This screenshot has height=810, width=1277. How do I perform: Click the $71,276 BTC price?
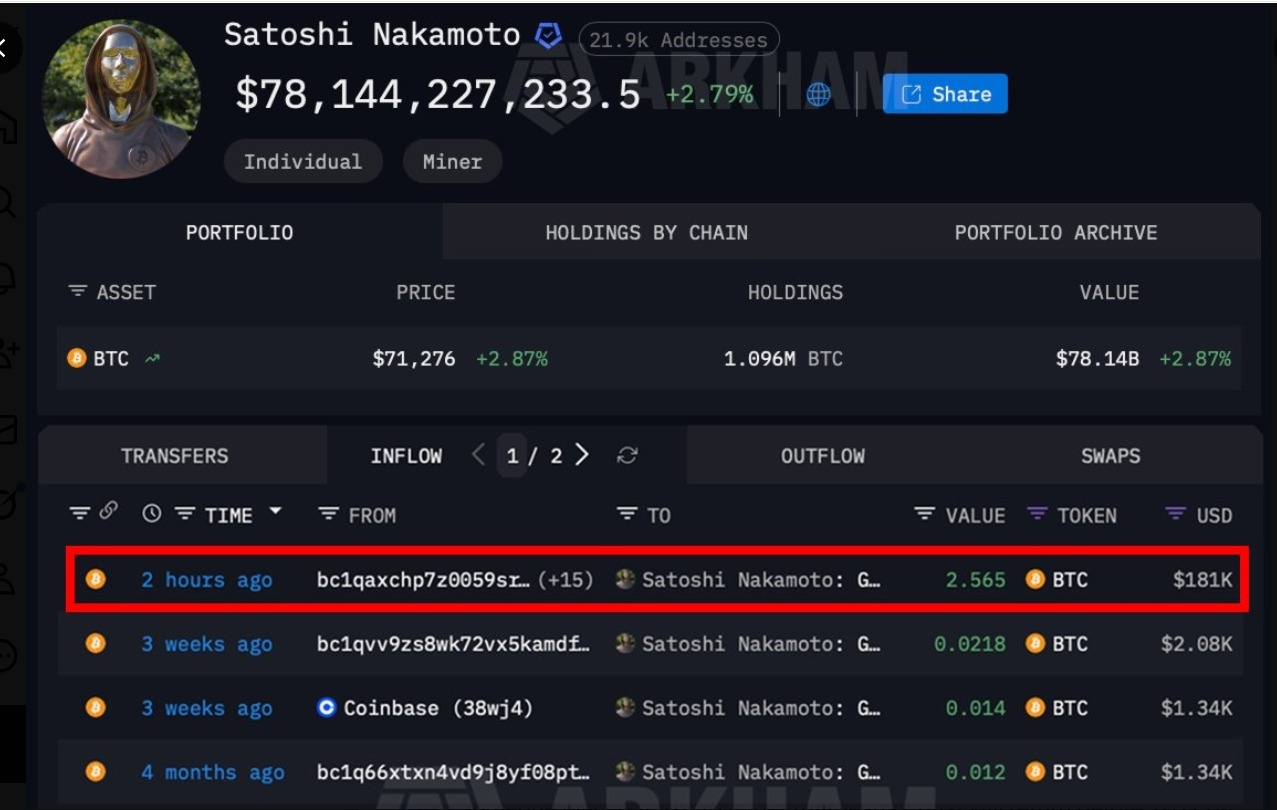(414, 358)
